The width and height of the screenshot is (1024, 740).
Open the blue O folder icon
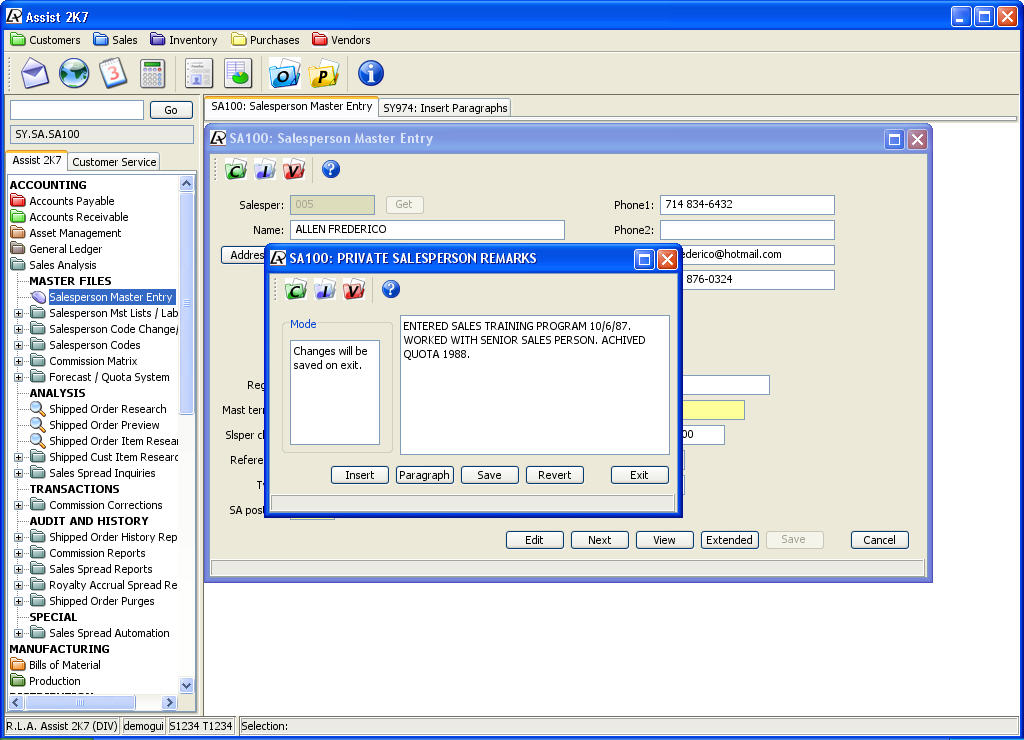pos(285,73)
